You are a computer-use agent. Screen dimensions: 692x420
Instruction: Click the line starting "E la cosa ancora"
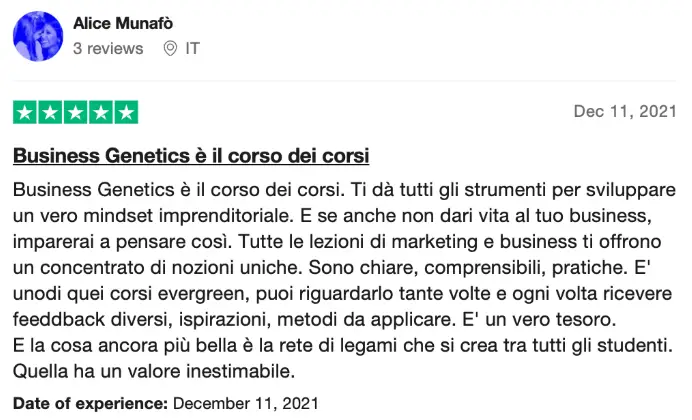coord(340,344)
